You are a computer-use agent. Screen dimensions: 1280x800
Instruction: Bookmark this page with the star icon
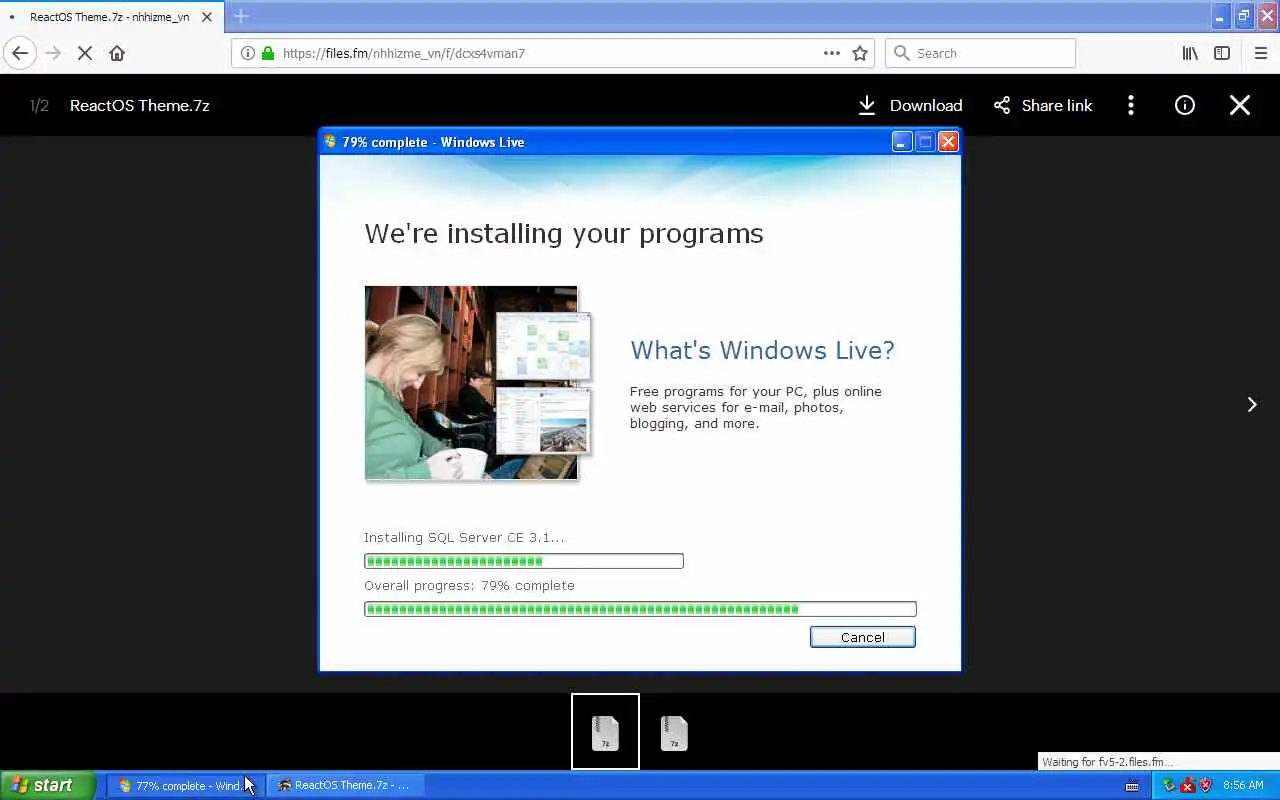click(x=860, y=53)
